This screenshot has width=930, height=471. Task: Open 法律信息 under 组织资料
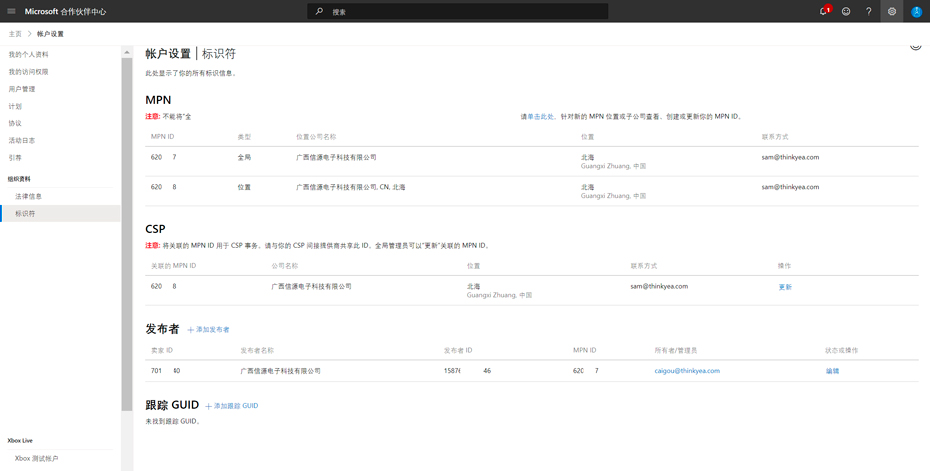tap(28, 196)
